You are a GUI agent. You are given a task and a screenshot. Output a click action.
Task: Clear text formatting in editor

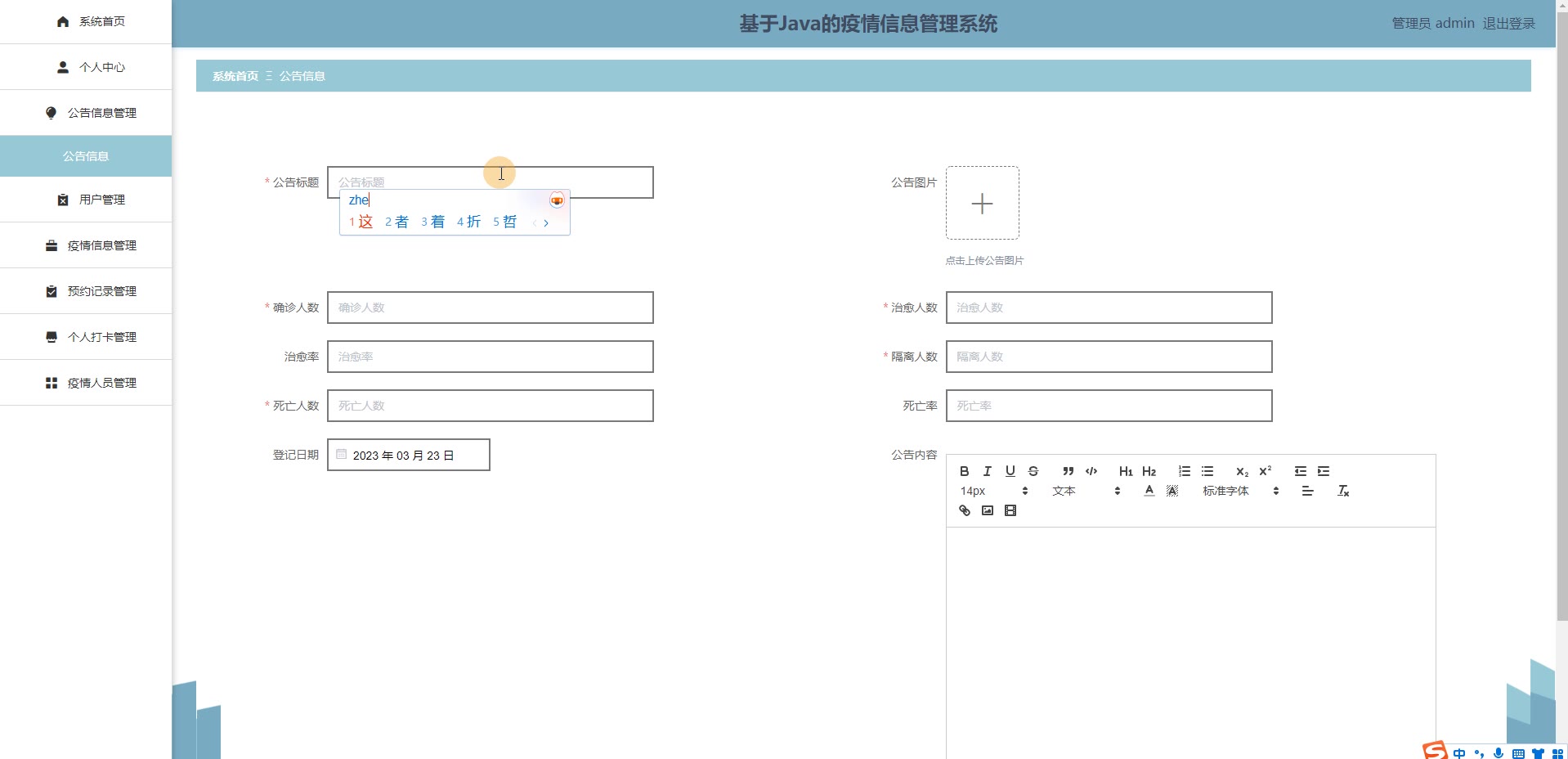click(x=1342, y=491)
